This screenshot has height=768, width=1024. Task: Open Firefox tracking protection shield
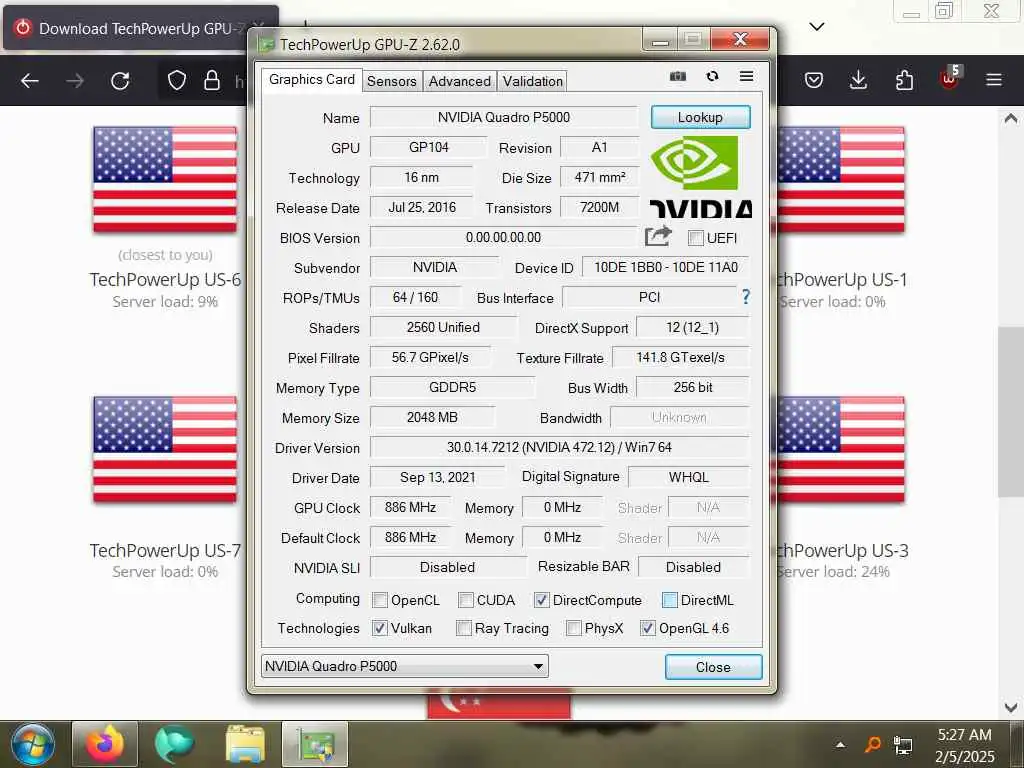click(x=177, y=81)
